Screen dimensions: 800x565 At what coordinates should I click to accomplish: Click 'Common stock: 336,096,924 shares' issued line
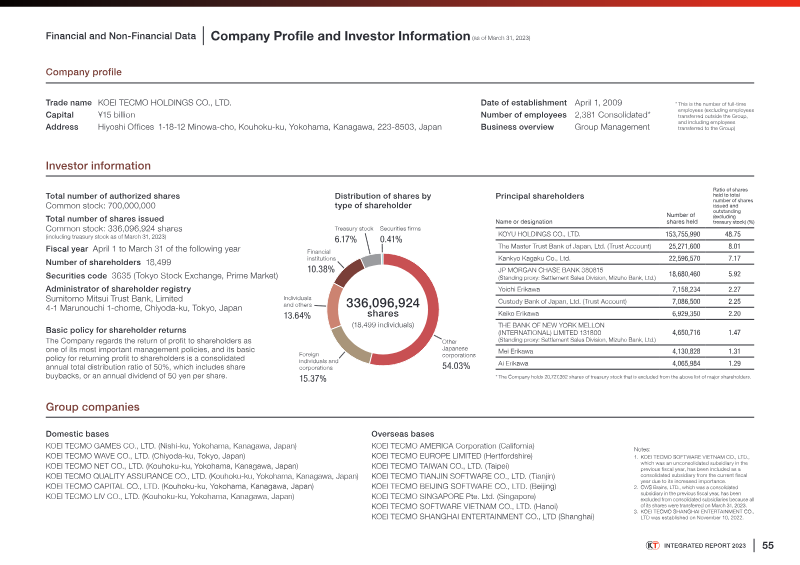coord(114,229)
